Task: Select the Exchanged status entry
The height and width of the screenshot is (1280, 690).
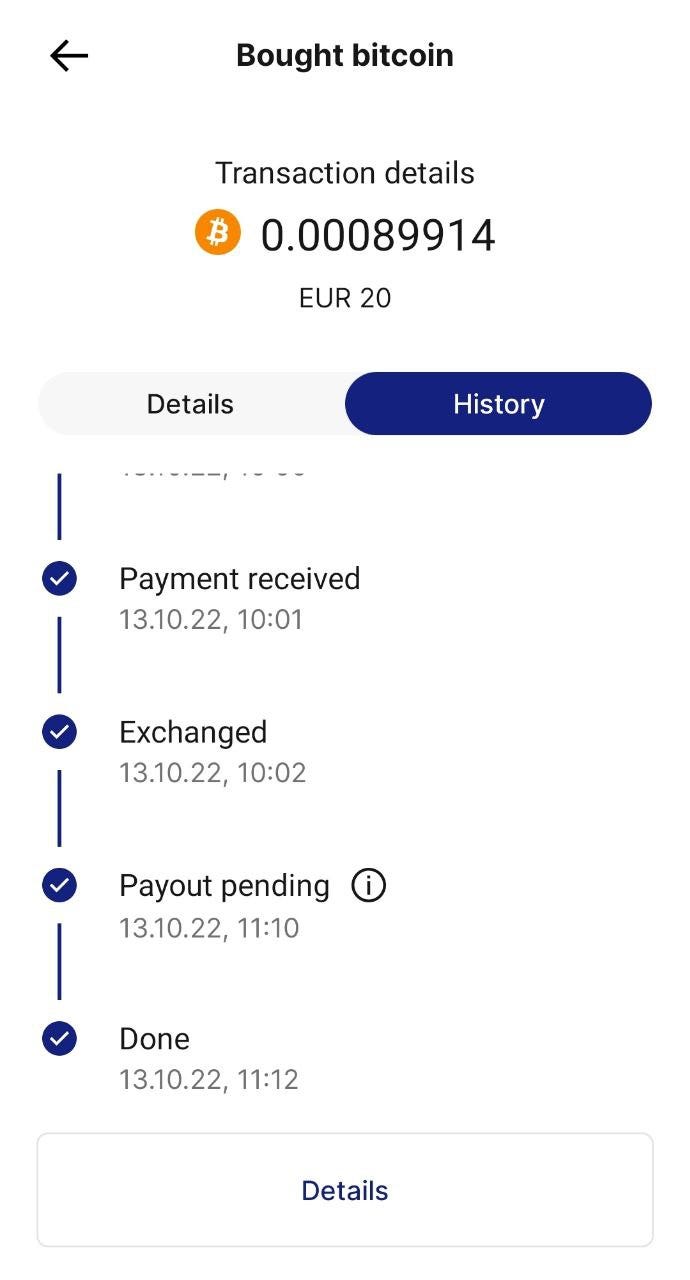Action: [x=193, y=731]
